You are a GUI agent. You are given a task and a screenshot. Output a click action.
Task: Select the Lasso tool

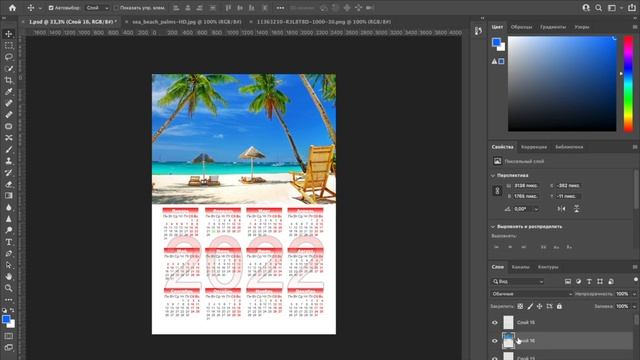9,57
